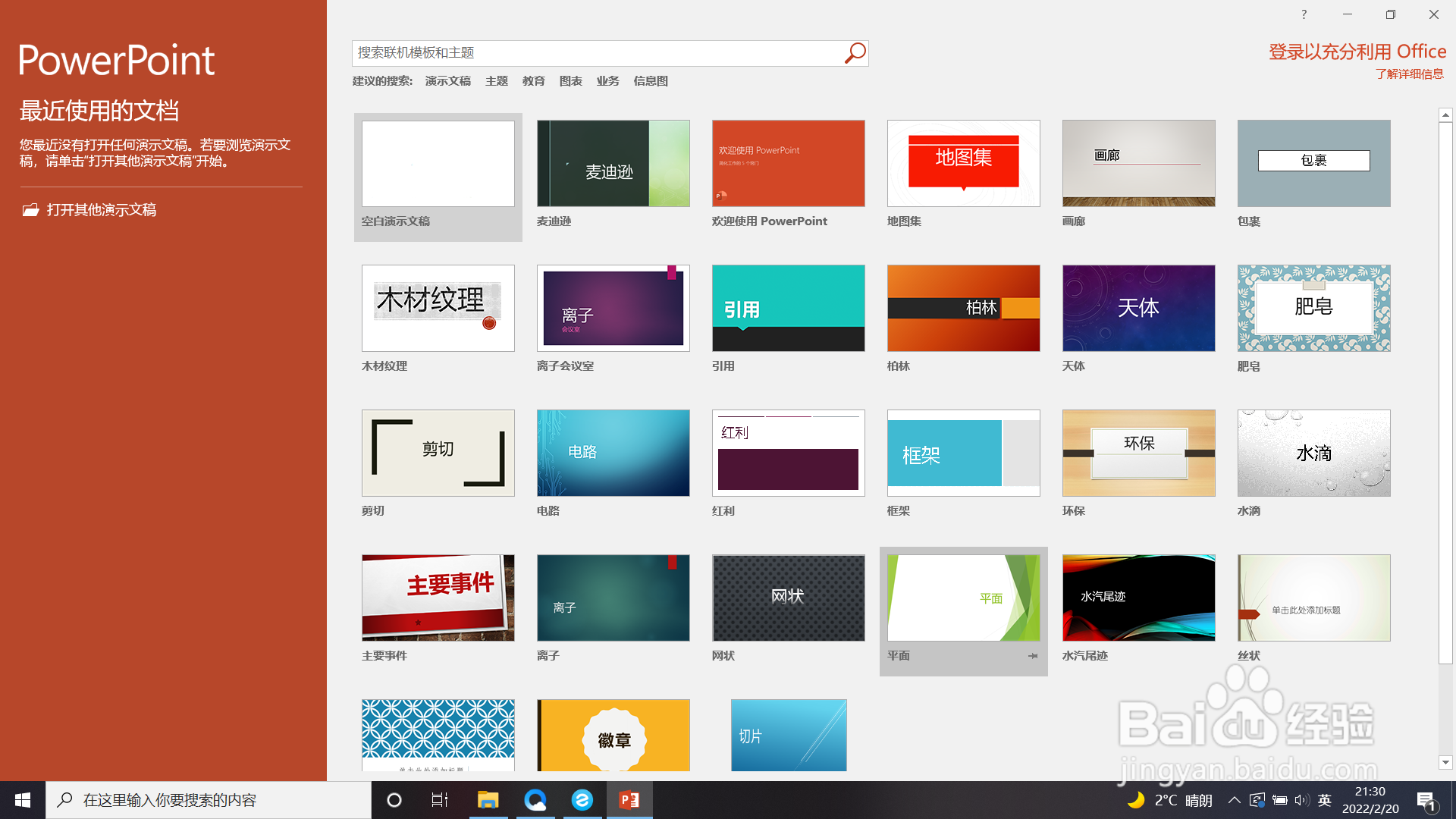1456x819 pixels.
Task: Choose the 画廊 template thumbnail
Action: pyautogui.click(x=1139, y=164)
